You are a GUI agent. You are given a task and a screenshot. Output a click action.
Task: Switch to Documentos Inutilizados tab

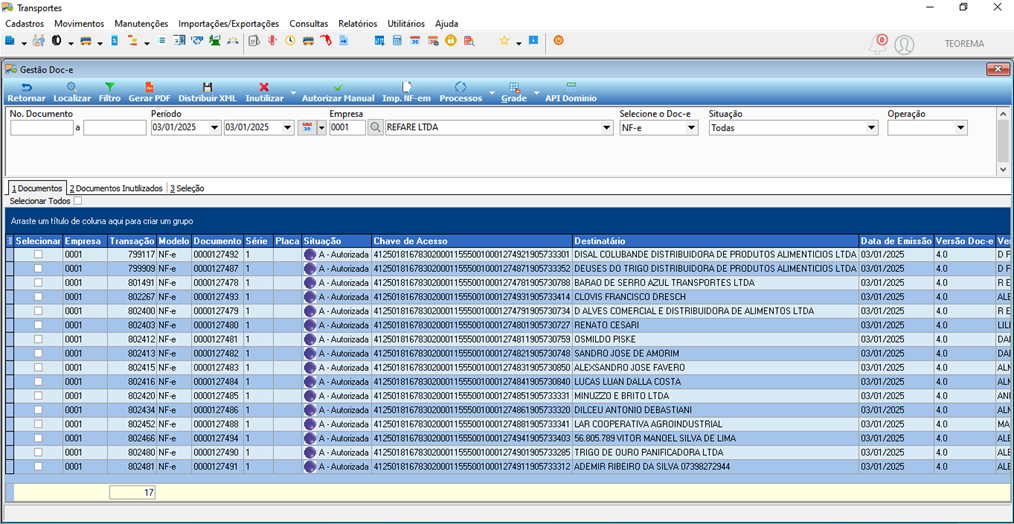pyautogui.click(x=116, y=188)
